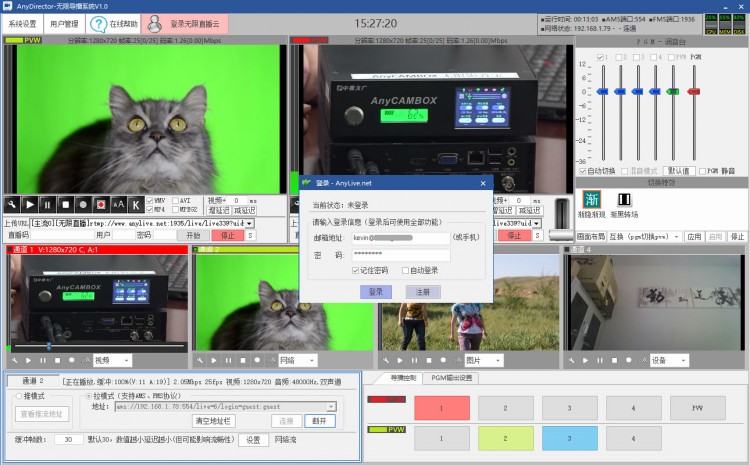The height and width of the screenshot is (465, 750).
Task: Enable the AVI recording format checkbox
Action: point(176,200)
